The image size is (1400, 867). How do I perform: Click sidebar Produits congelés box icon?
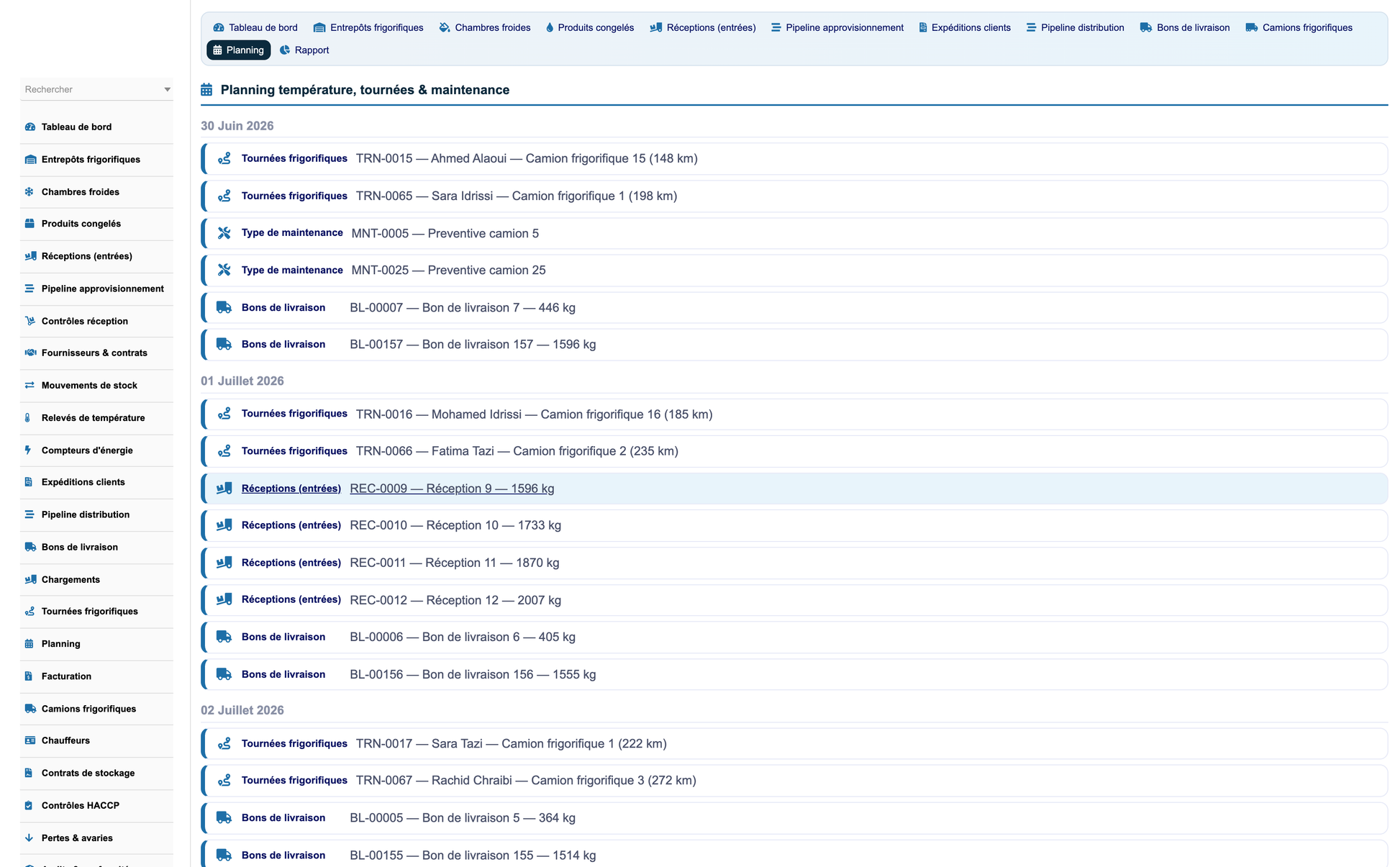coord(29,224)
